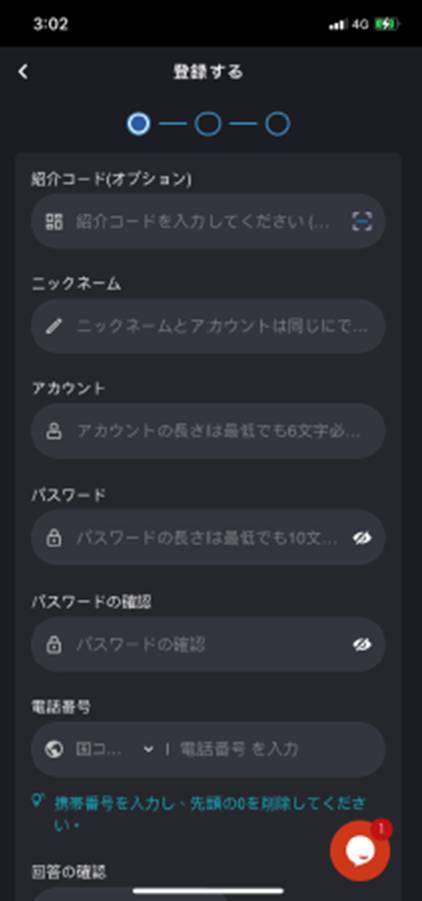Select the first registration step circle

139,124
